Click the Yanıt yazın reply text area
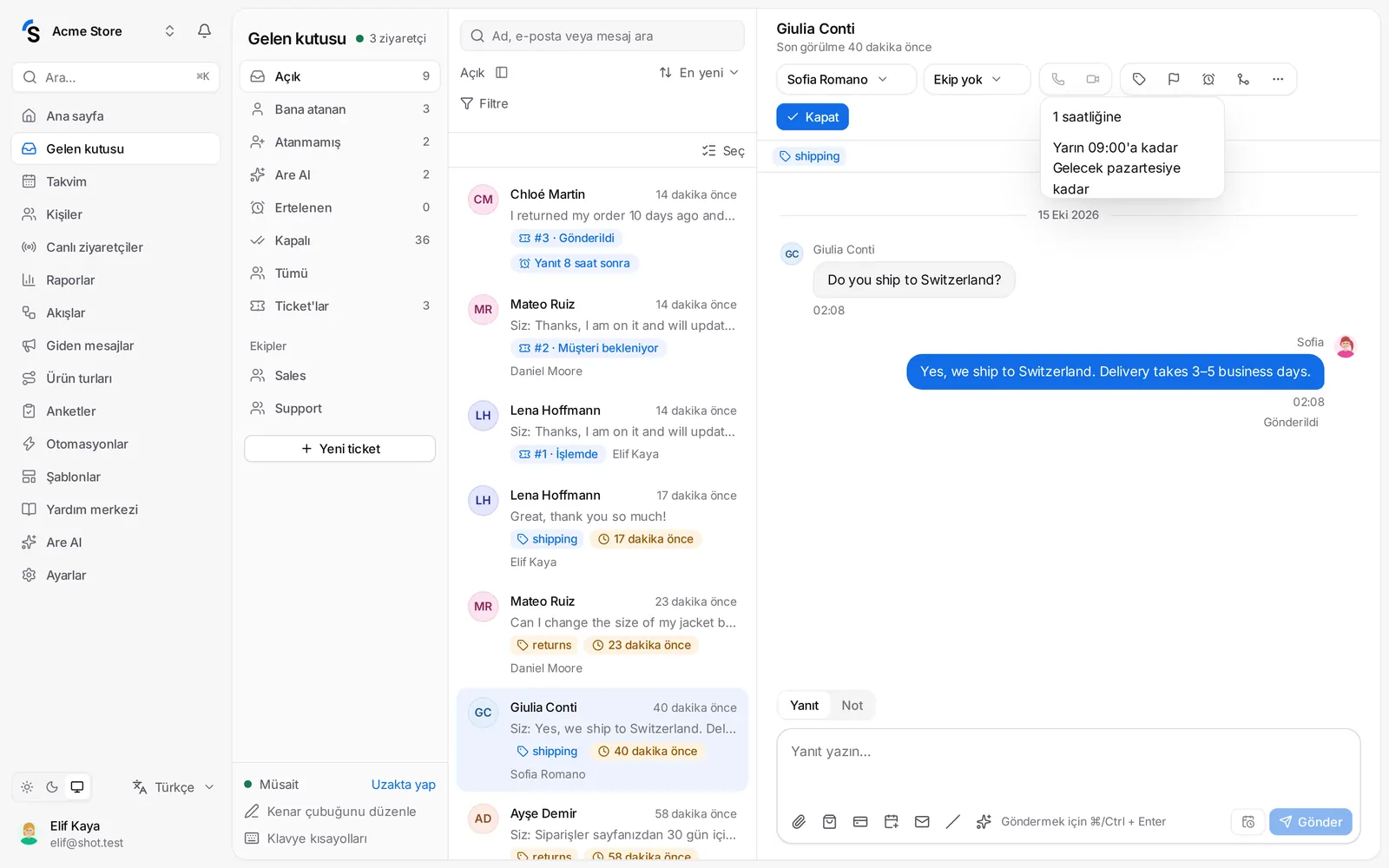The height and width of the screenshot is (868, 1389). click(1068, 764)
